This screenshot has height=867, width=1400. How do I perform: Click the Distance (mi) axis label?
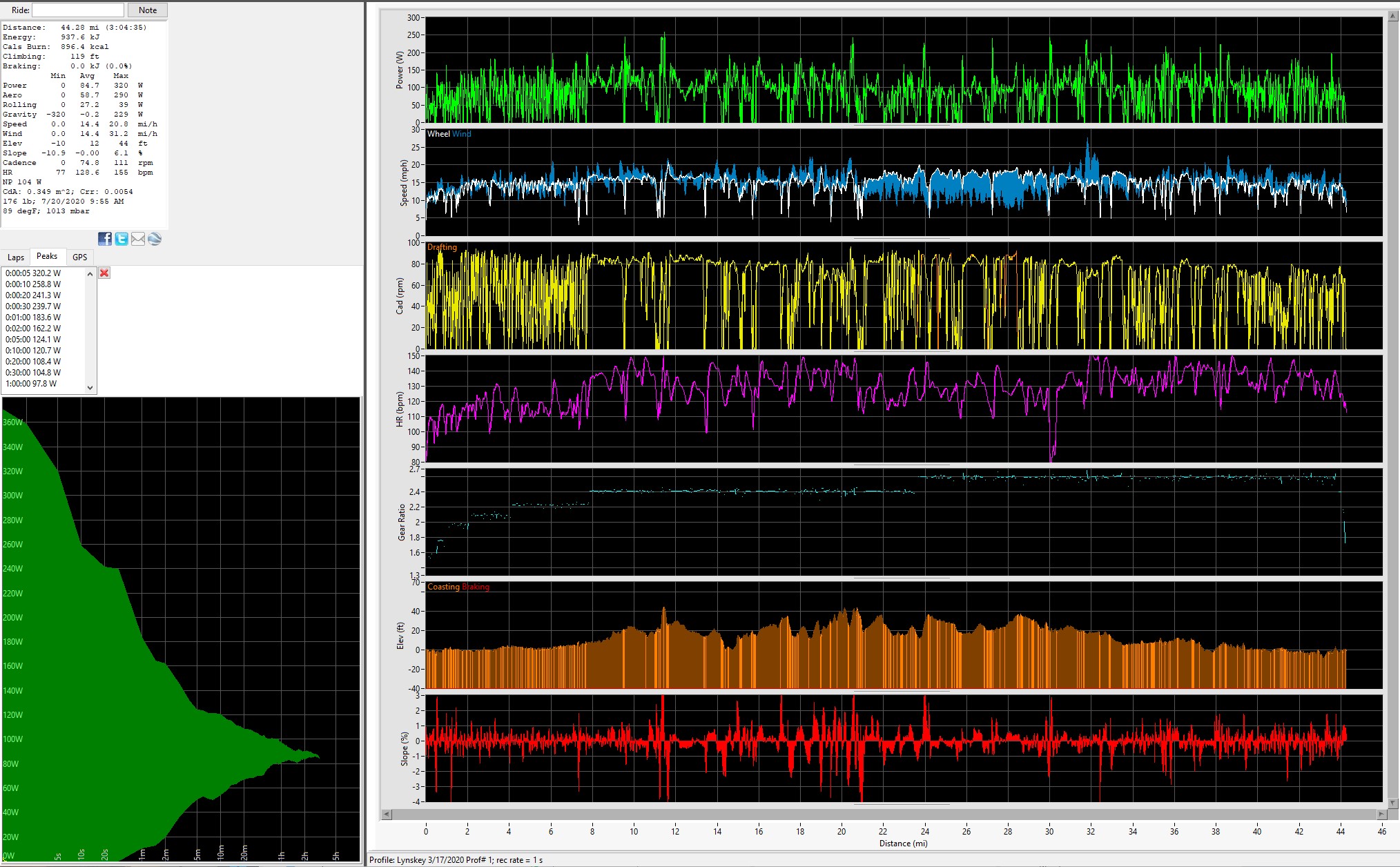pos(903,844)
